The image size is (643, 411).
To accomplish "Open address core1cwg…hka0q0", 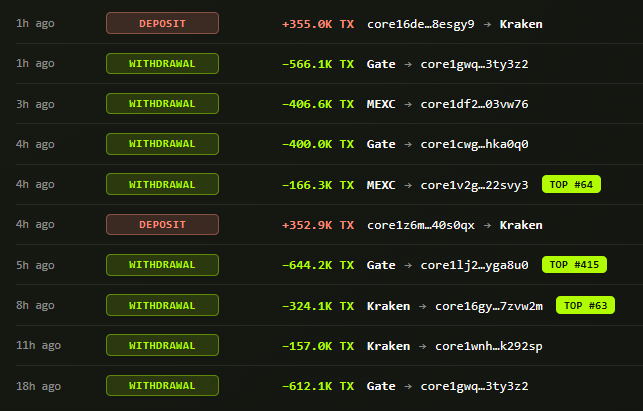I will 474,144.
